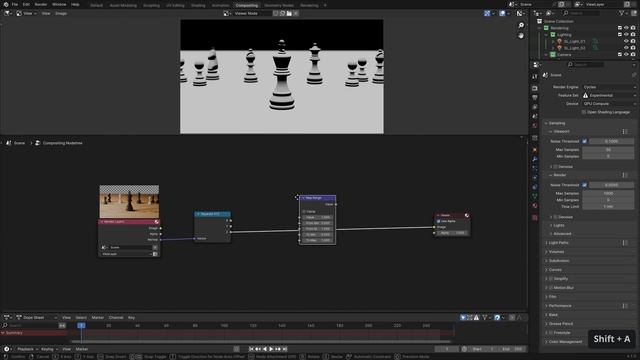Click the Viewer node header
This screenshot has width=640, height=360.
[x=452, y=215]
